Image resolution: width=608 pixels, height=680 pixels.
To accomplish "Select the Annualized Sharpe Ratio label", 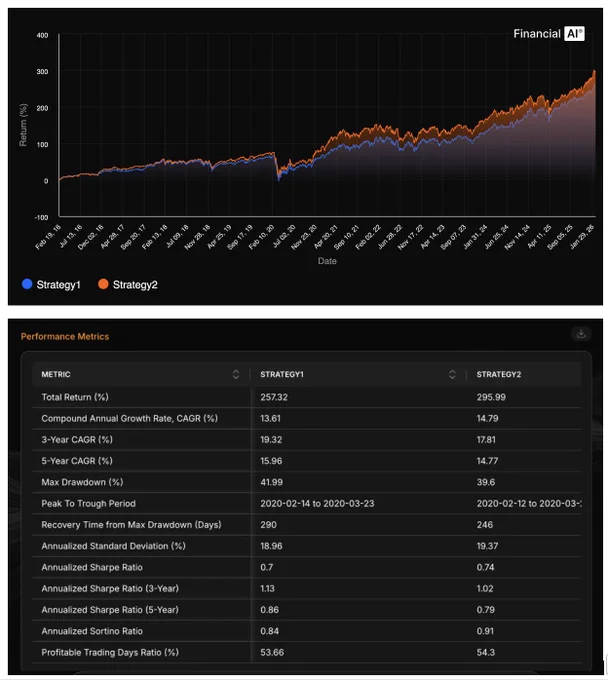I will [92, 567].
